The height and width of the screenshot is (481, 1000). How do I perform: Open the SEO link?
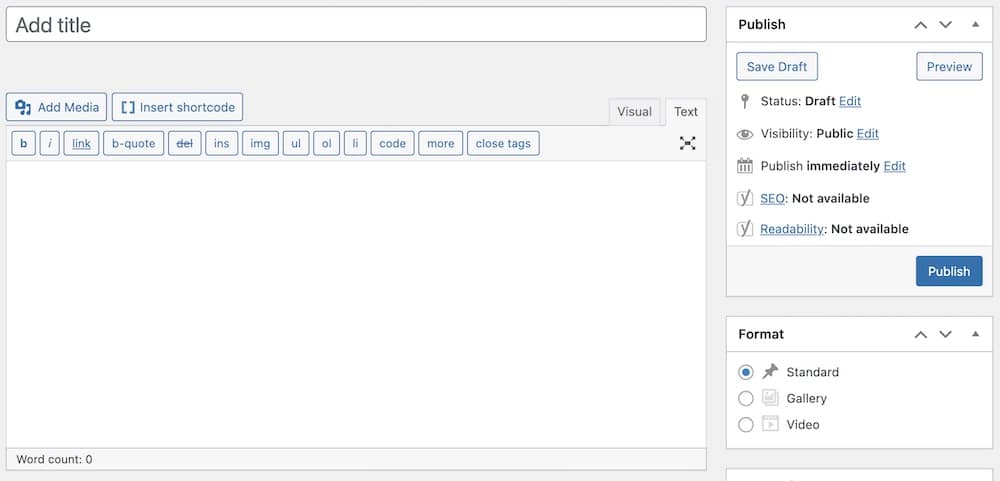(772, 198)
